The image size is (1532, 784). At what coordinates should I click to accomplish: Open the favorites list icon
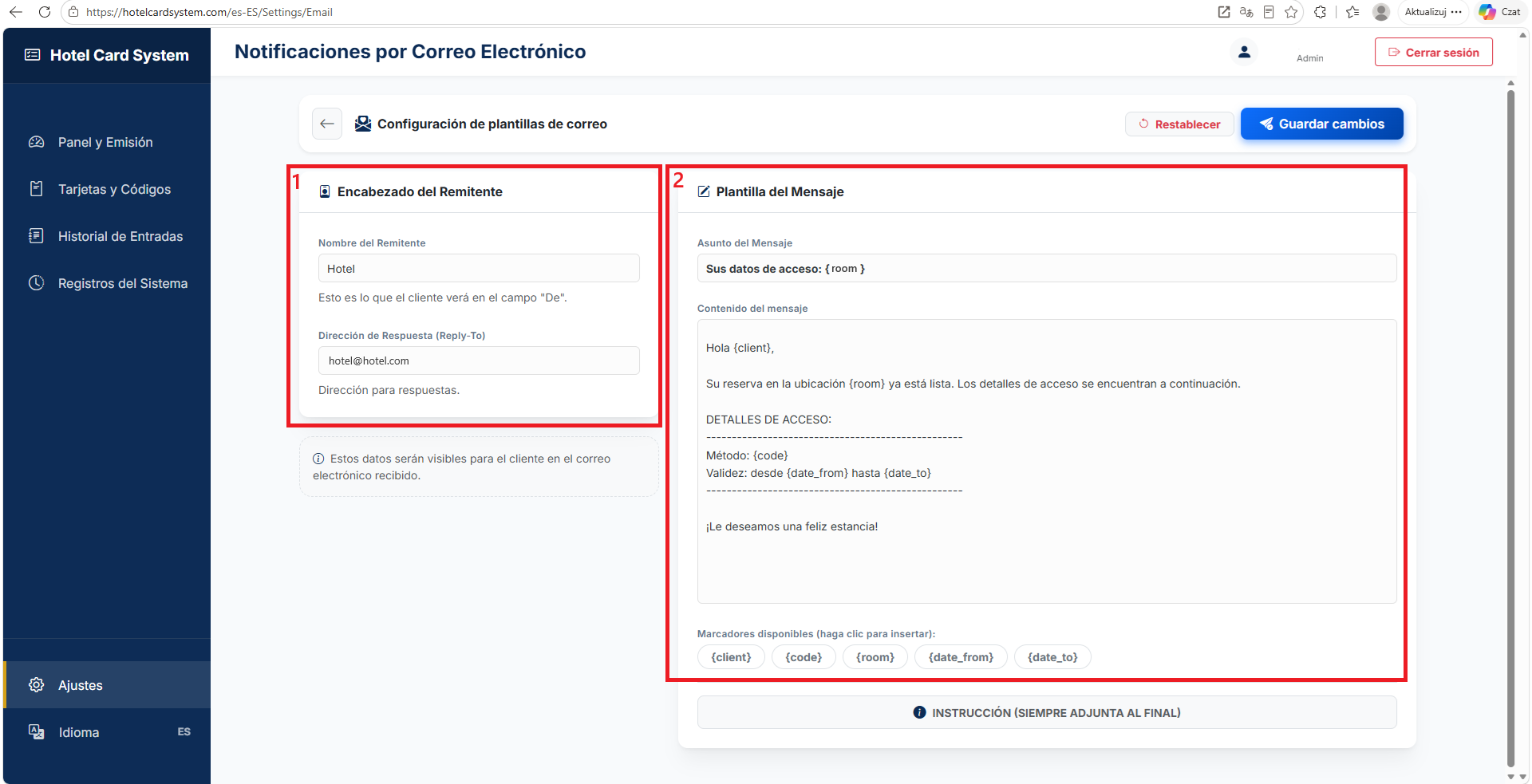click(x=1352, y=12)
